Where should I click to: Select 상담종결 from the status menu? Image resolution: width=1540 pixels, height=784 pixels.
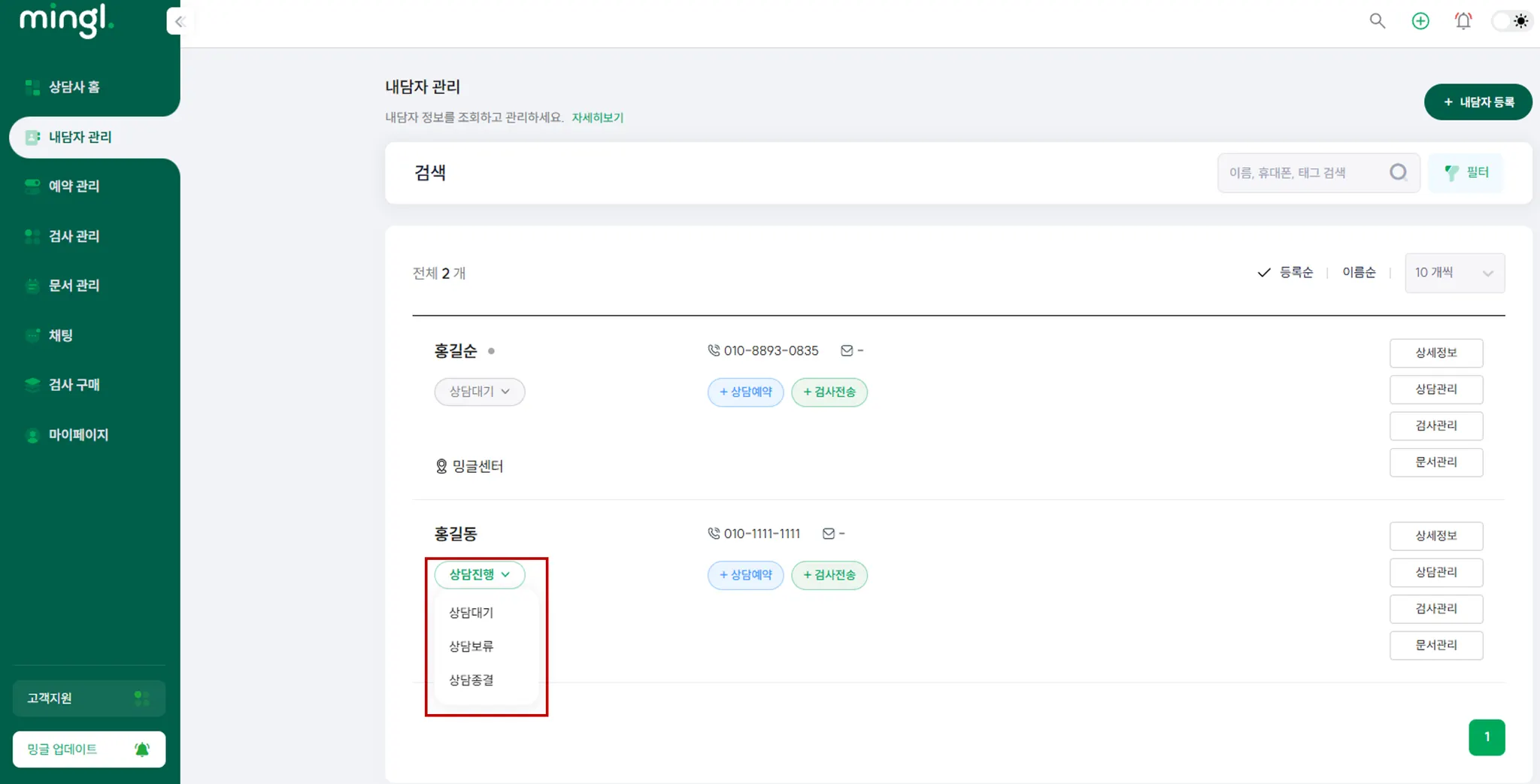[471, 680]
